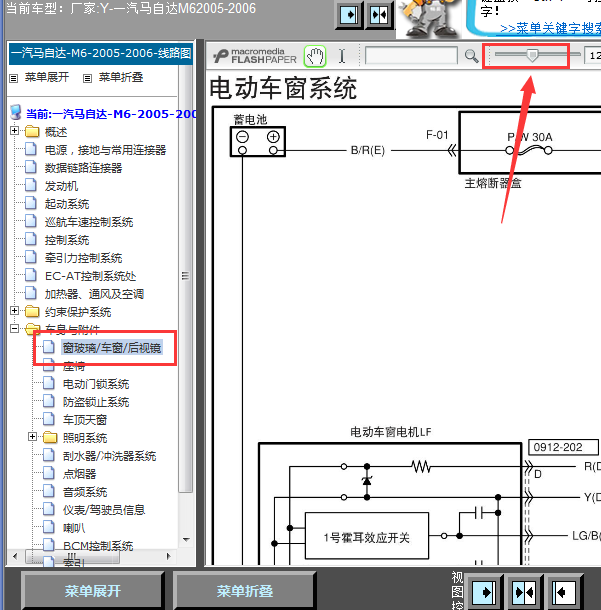Open 控制系统 tree item
601x610 pixels.
pos(67,240)
